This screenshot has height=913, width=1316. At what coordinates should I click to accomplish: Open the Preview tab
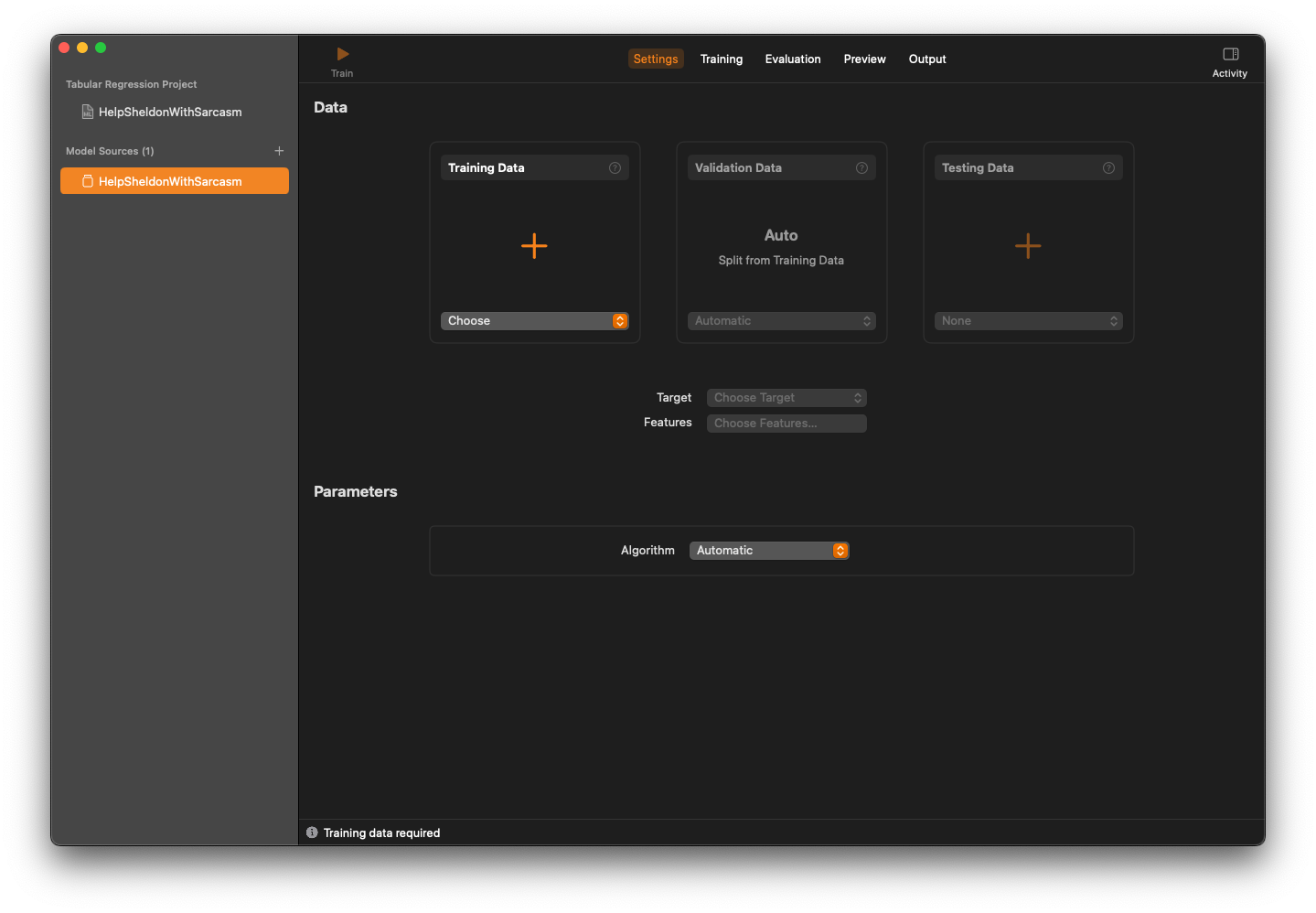coord(864,59)
